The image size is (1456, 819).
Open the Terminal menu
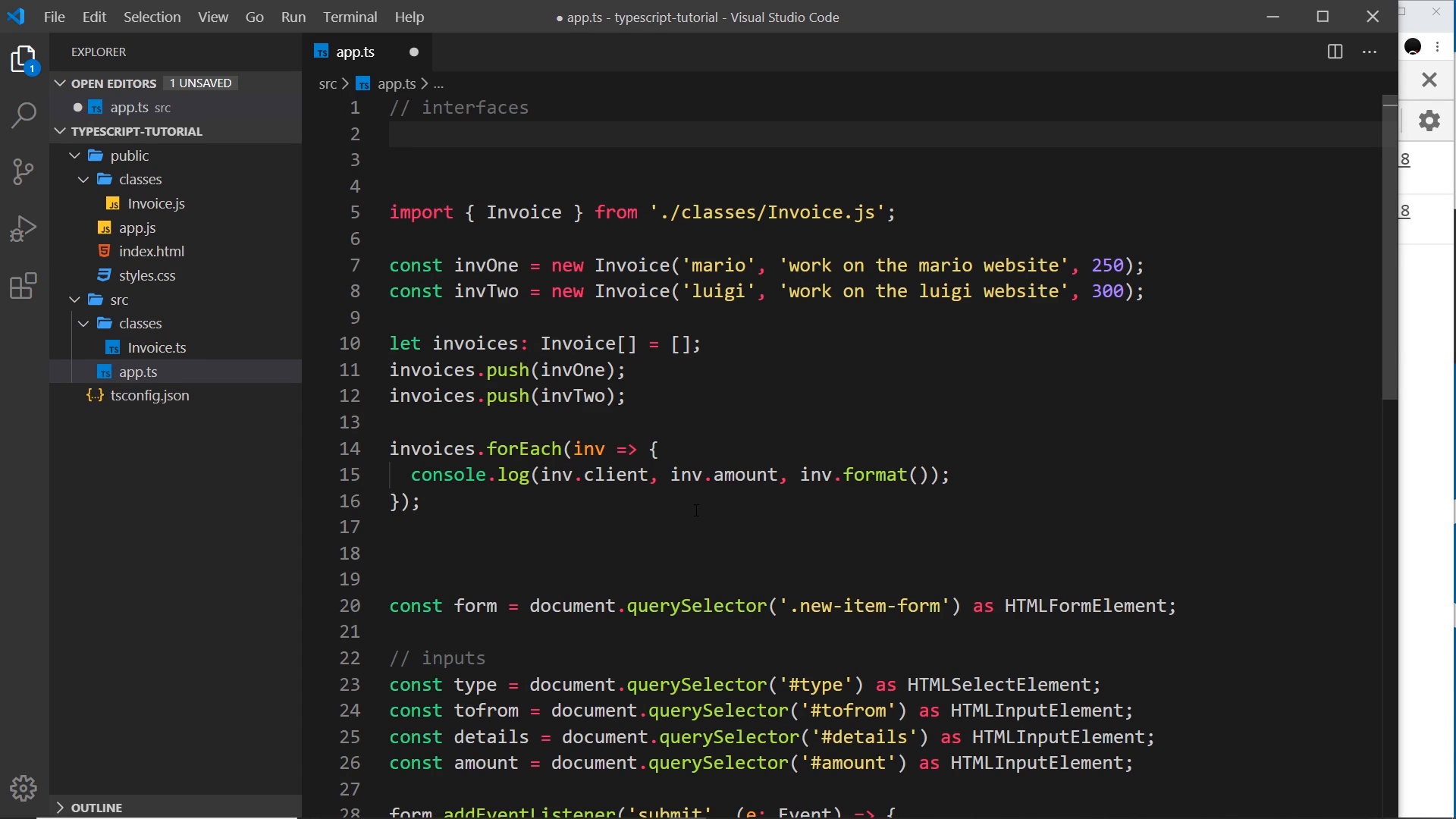(x=350, y=17)
